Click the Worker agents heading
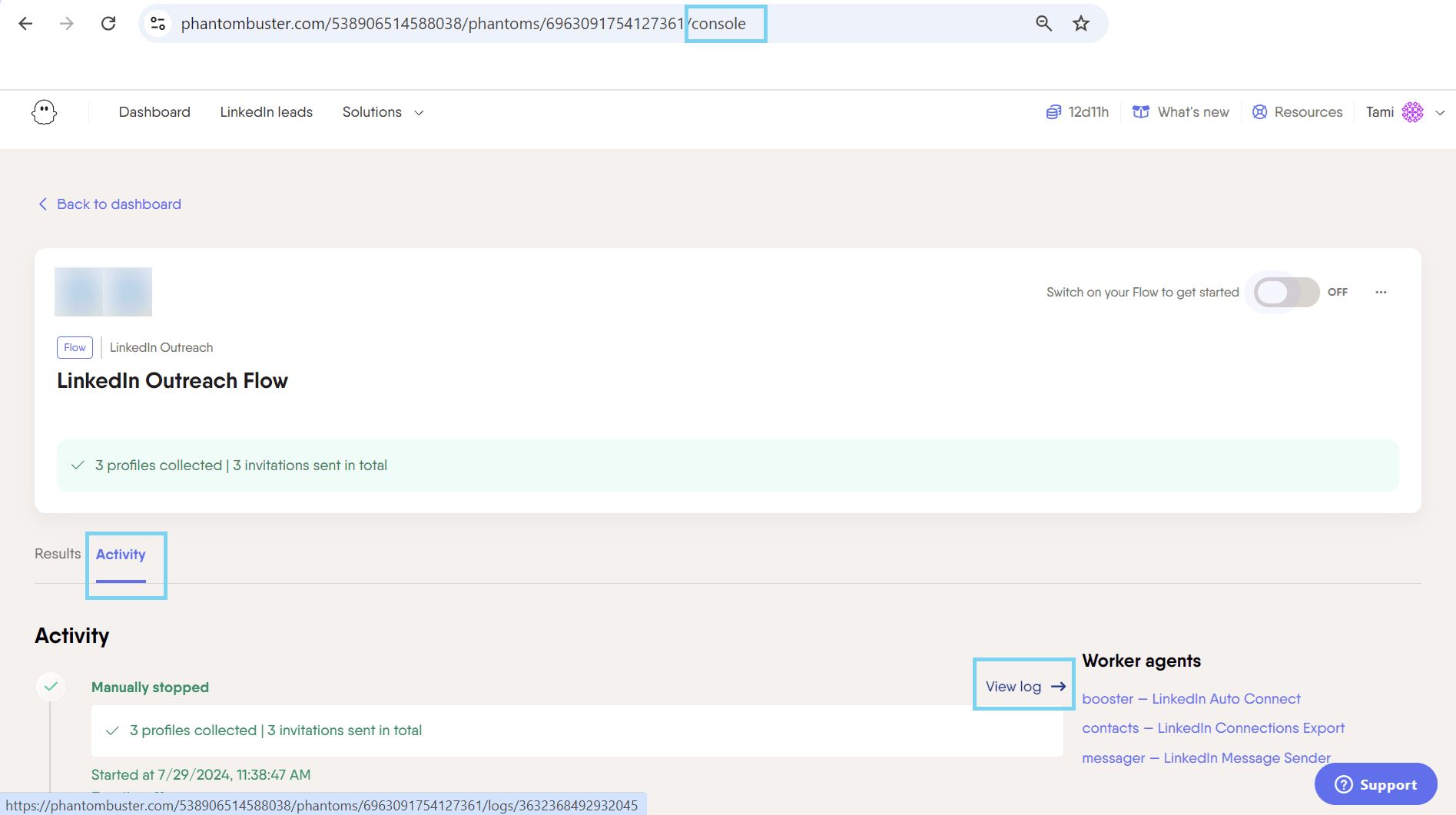 [x=1141, y=661]
